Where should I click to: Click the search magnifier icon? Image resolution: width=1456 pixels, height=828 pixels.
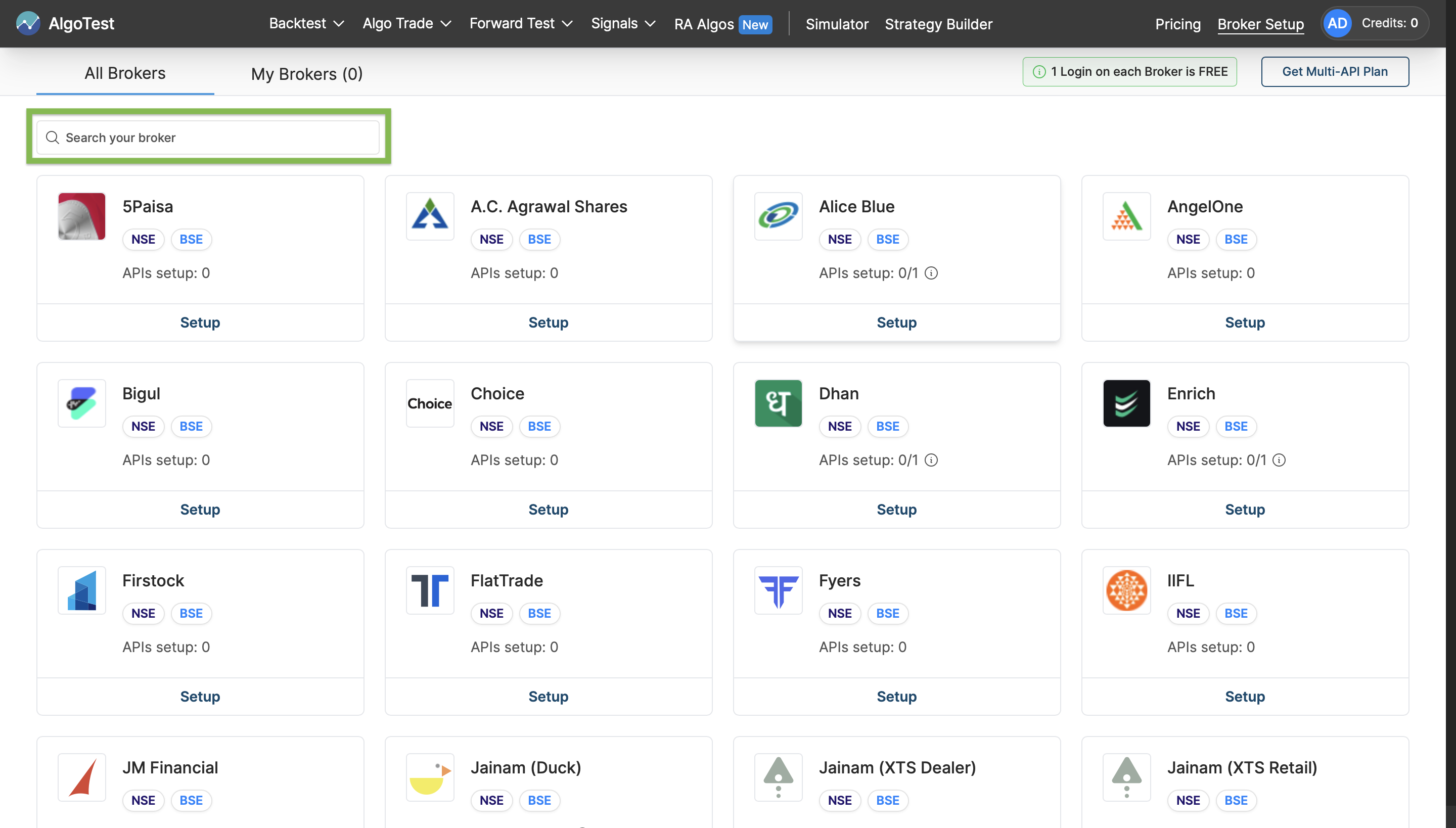(x=53, y=137)
